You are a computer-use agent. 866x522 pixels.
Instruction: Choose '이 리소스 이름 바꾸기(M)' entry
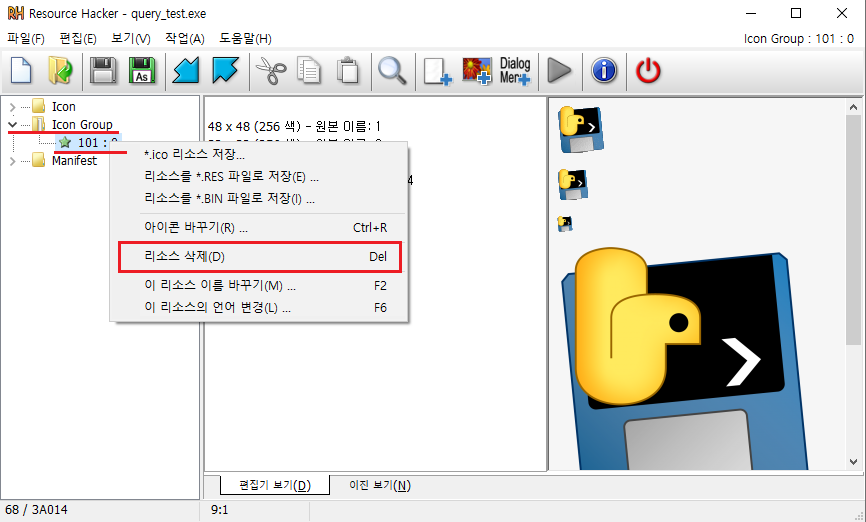[259, 286]
